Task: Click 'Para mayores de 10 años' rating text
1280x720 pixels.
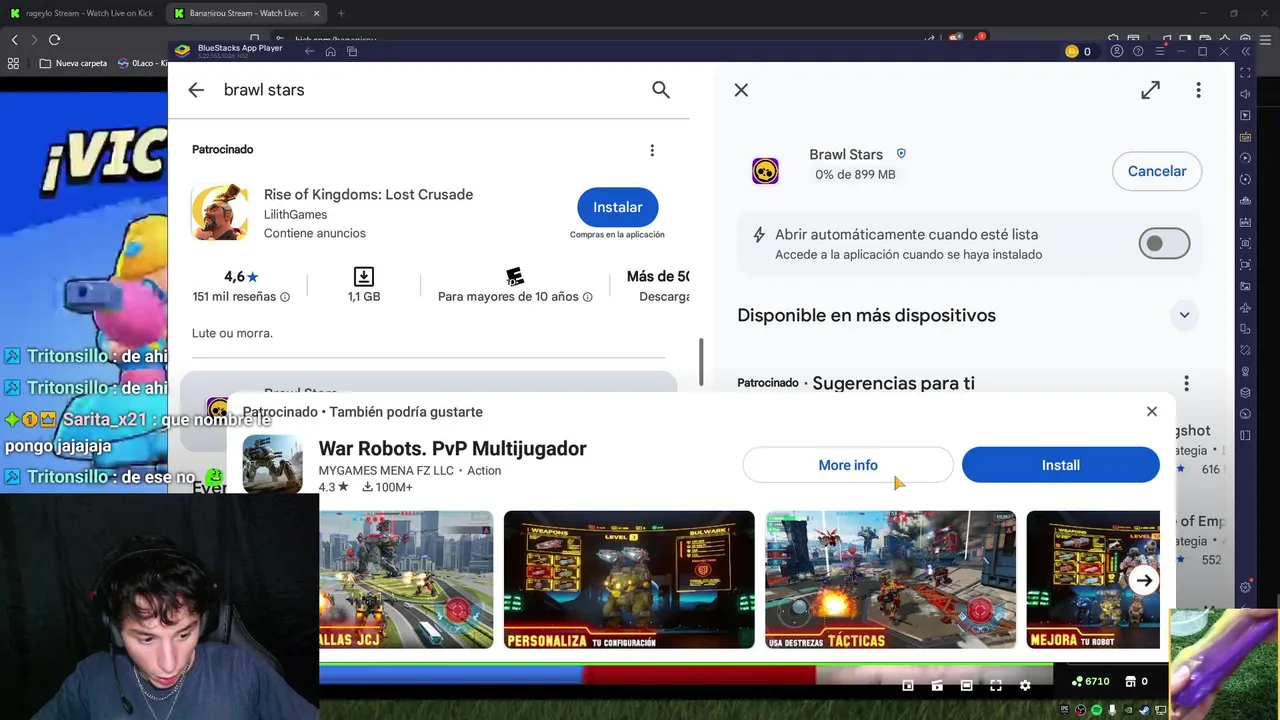Action: [515, 297]
